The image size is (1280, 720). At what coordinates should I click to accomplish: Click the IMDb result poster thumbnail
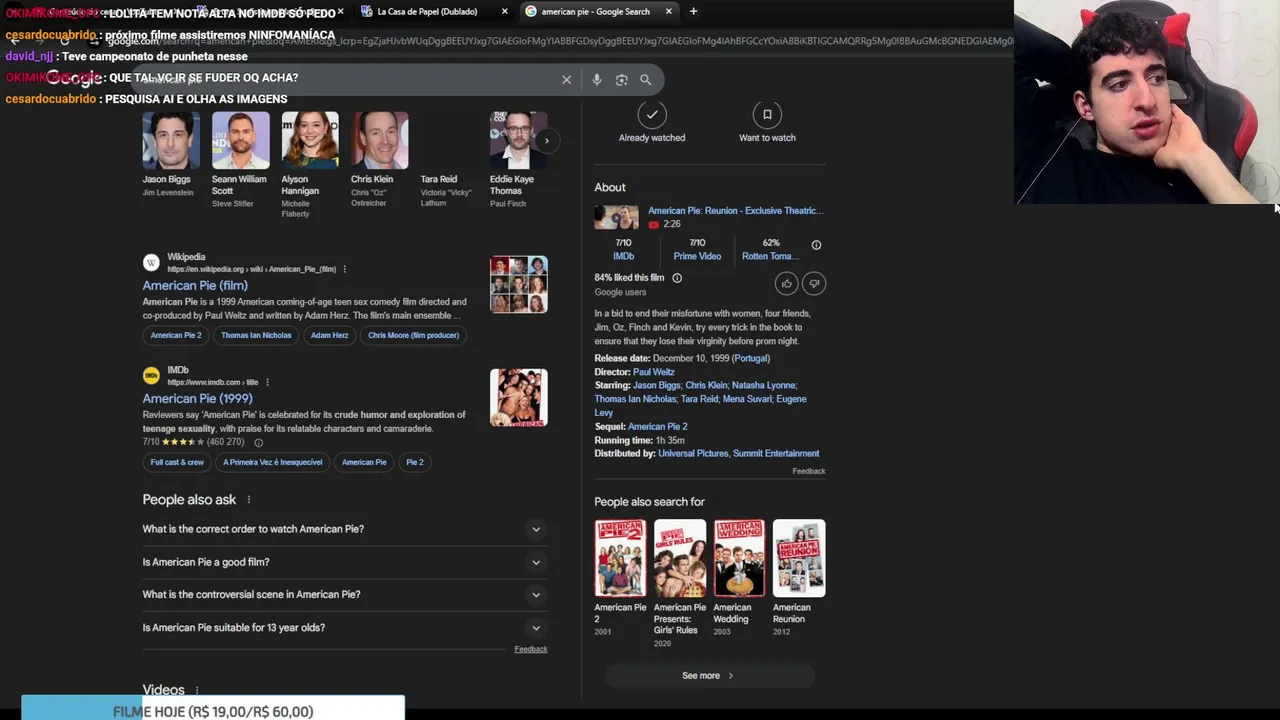(x=519, y=398)
